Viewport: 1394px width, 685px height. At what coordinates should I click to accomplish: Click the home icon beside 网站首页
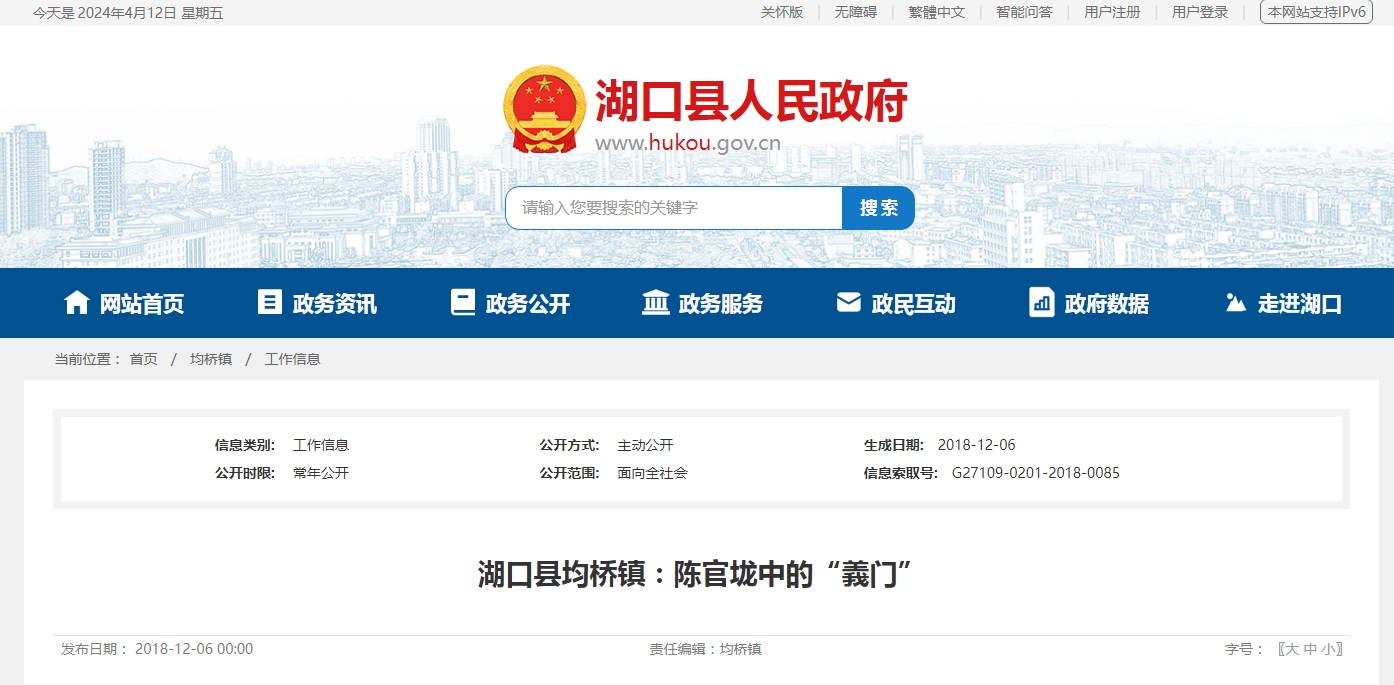click(77, 303)
